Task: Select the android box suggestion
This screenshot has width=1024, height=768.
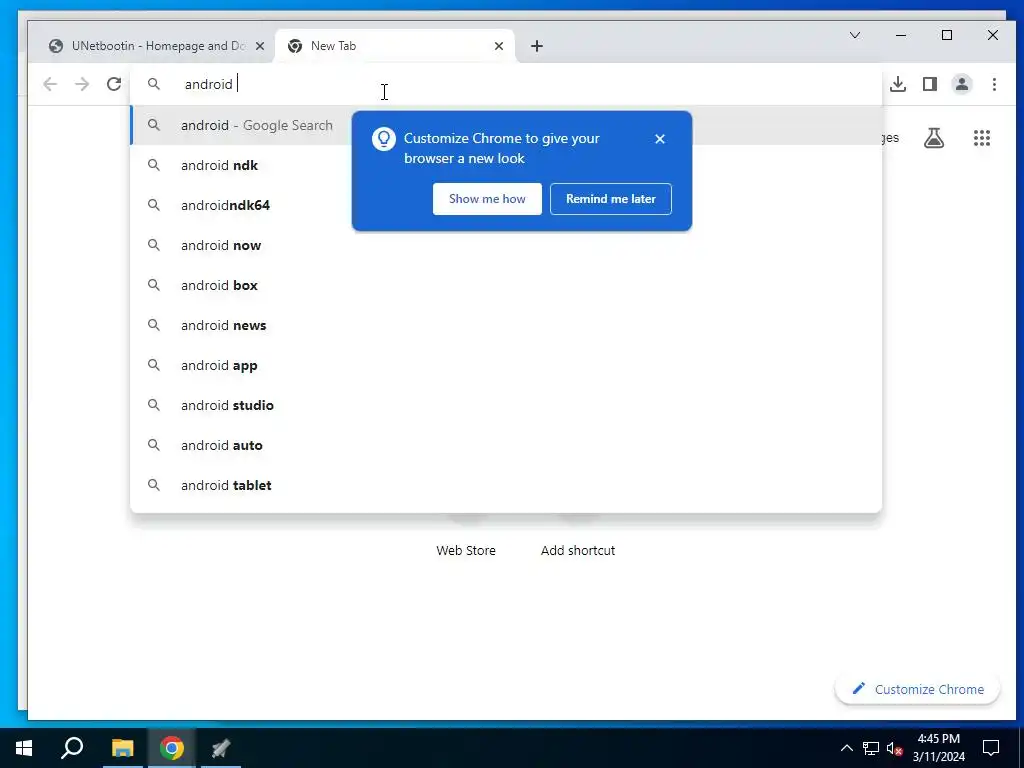Action: pyautogui.click(x=506, y=285)
